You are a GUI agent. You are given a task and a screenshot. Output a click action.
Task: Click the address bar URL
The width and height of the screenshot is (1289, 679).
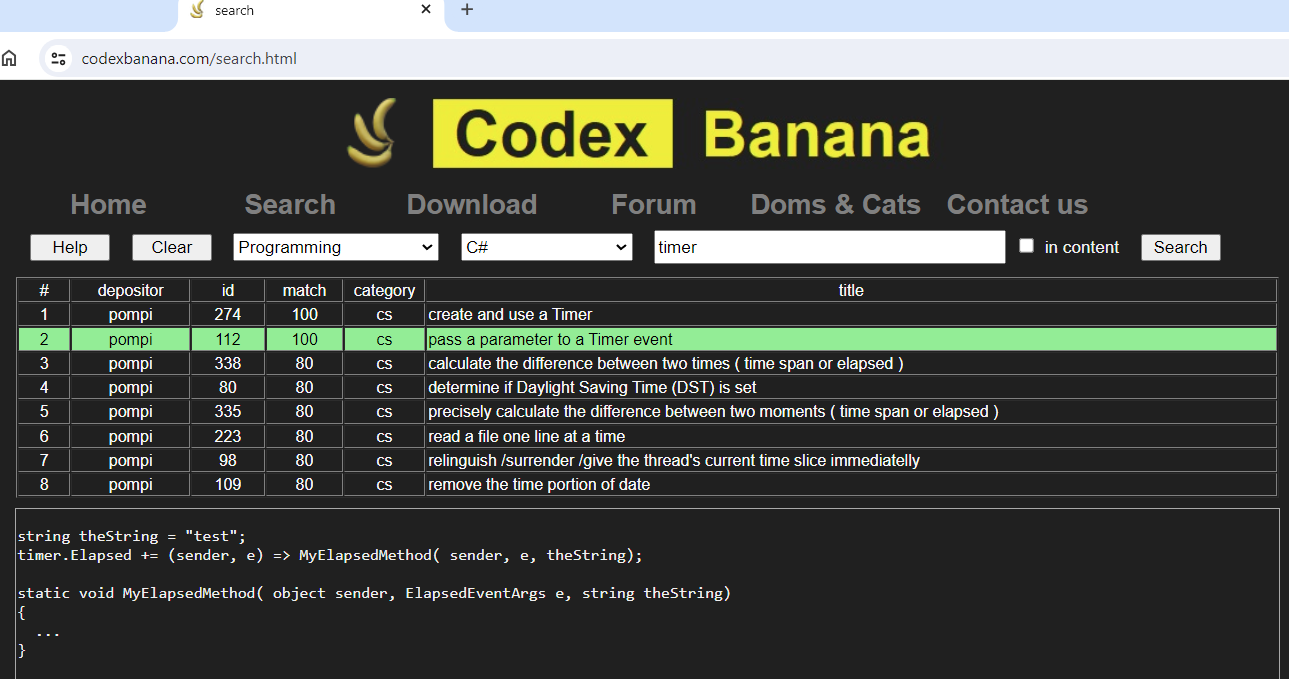(x=189, y=58)
